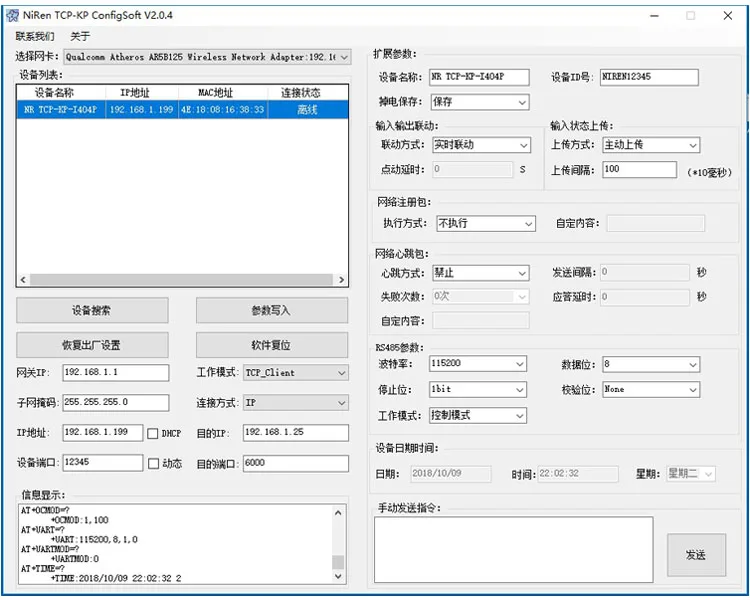750x600 pixels.
Task: Click the info display scroll down arrow
Action: [x=338, y=576]
